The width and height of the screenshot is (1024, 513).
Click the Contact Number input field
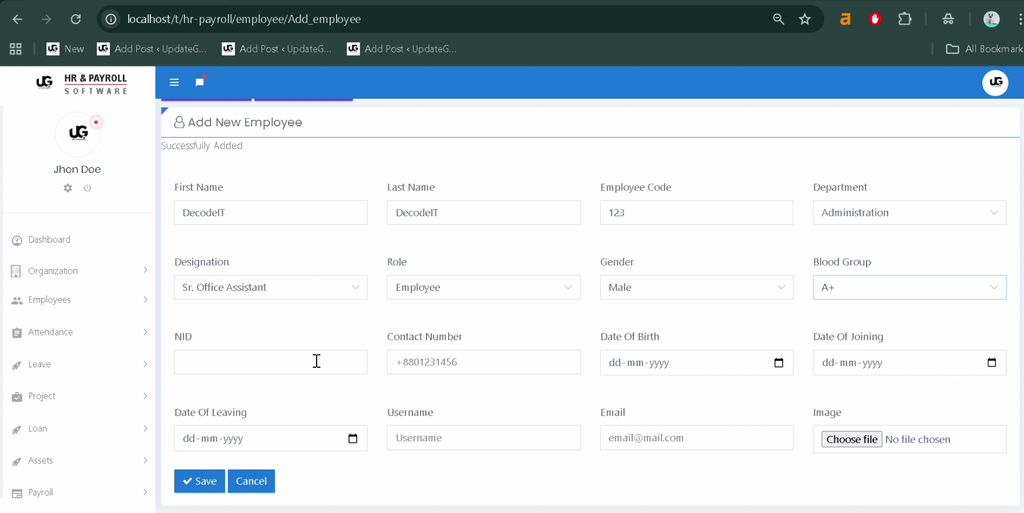(x=483, y=362)
